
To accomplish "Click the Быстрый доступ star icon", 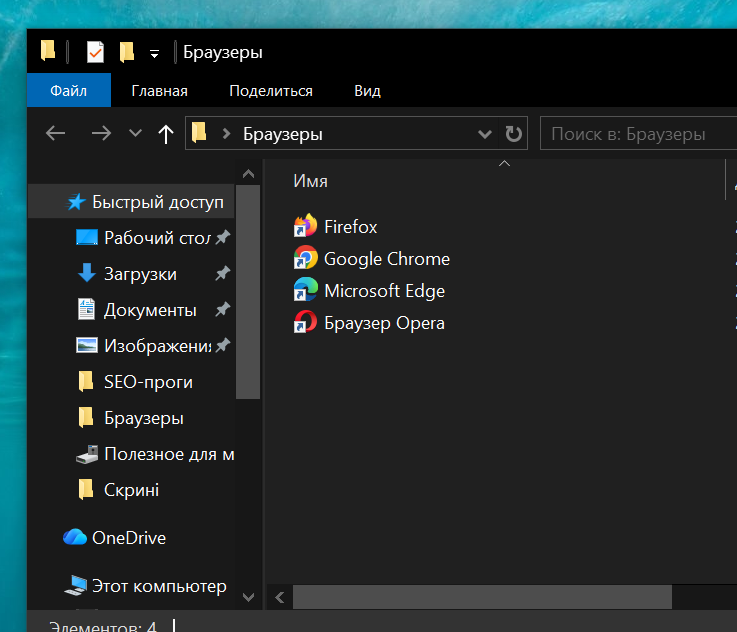I will click(x=76, y=202).
